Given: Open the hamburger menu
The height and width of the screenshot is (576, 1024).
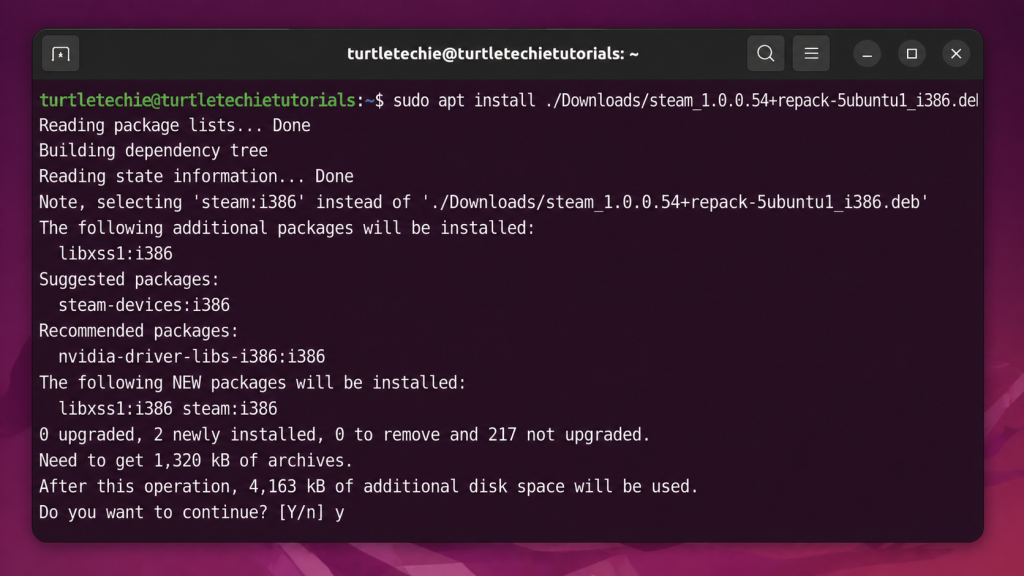Looking at the screenshot, I should [810, 53].
